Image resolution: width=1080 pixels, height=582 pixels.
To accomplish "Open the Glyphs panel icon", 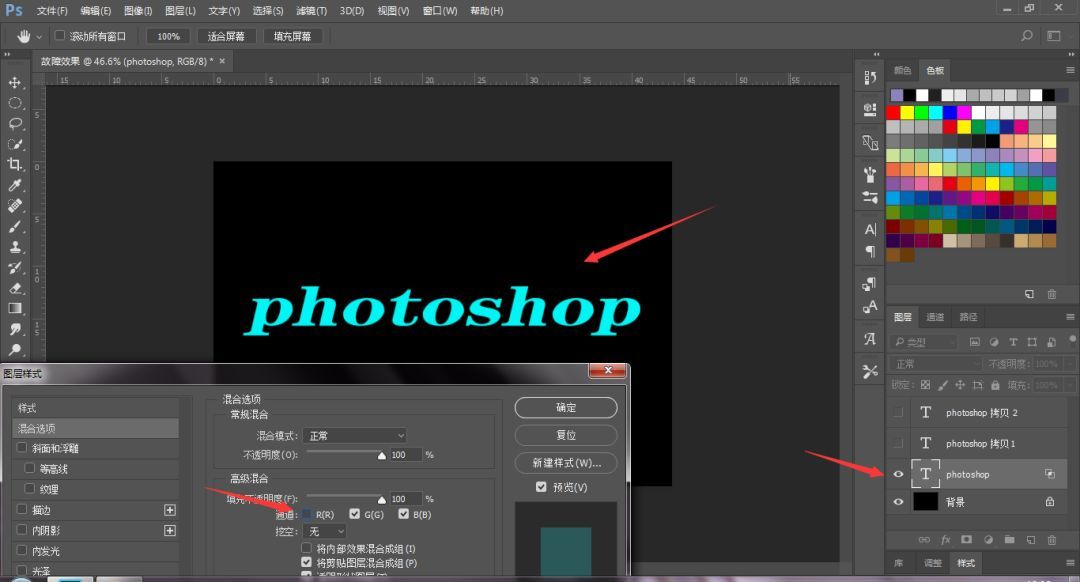I will click(870, 338).
